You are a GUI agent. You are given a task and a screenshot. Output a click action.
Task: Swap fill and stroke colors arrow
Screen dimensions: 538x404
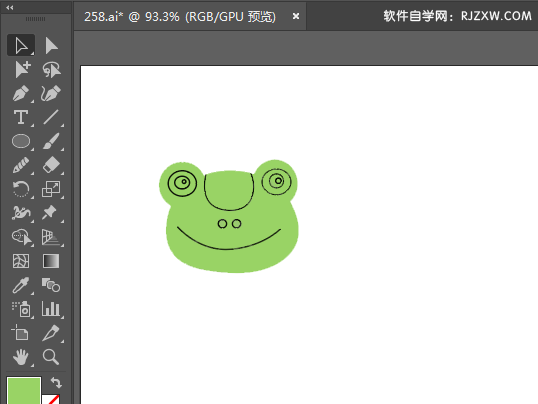pos(56,382)
